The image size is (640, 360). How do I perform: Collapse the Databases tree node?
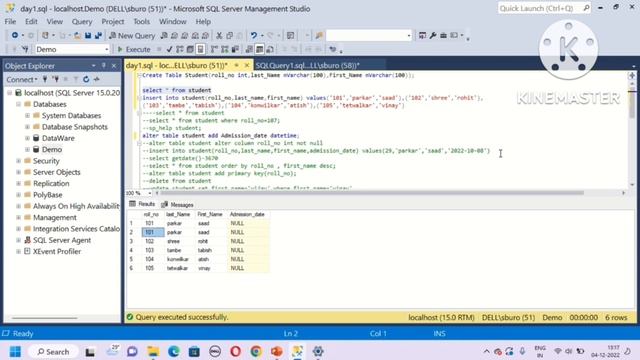[x=18, y=104]
